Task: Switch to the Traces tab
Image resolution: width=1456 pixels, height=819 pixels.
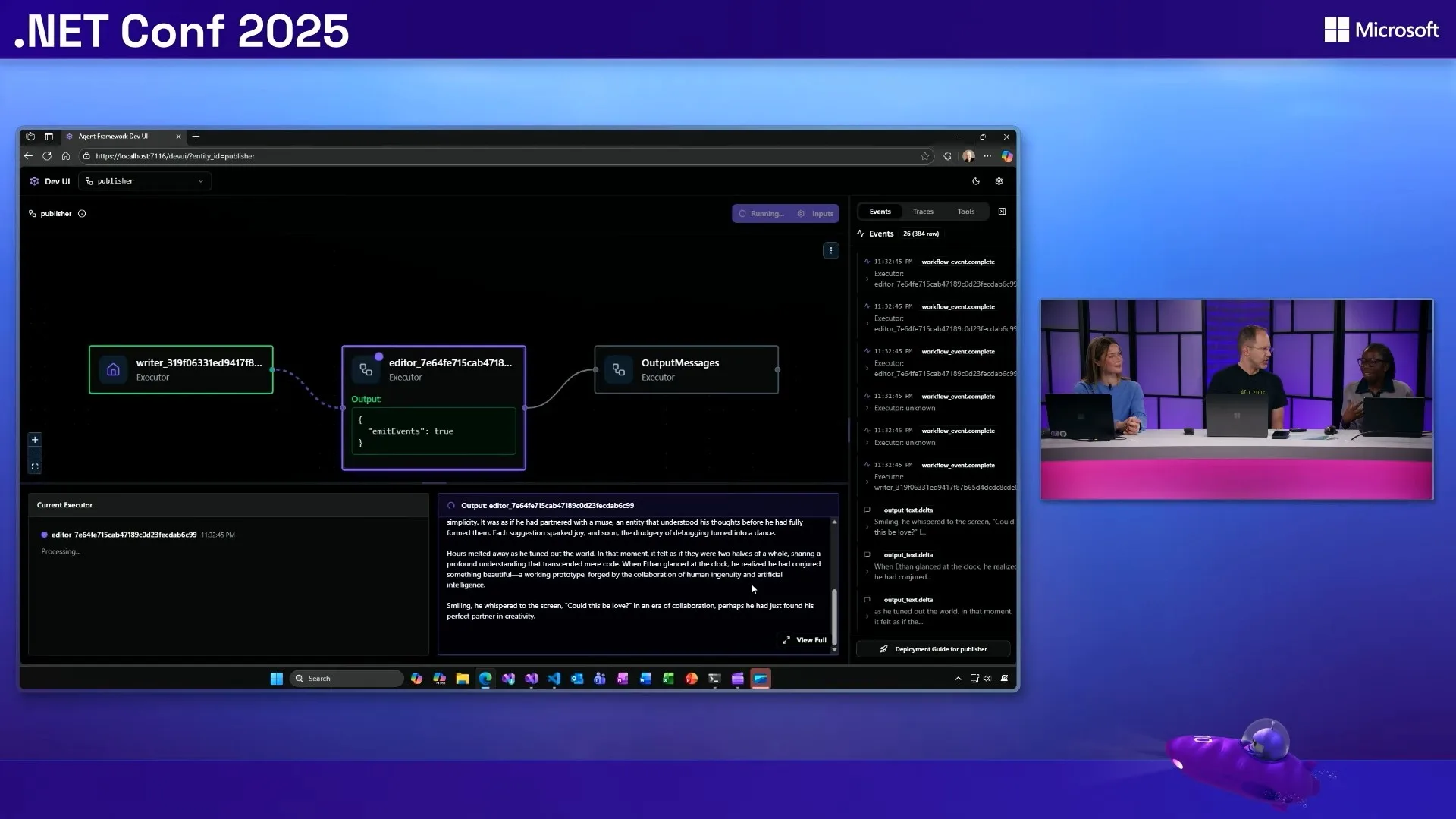Action: coord(923,212)
